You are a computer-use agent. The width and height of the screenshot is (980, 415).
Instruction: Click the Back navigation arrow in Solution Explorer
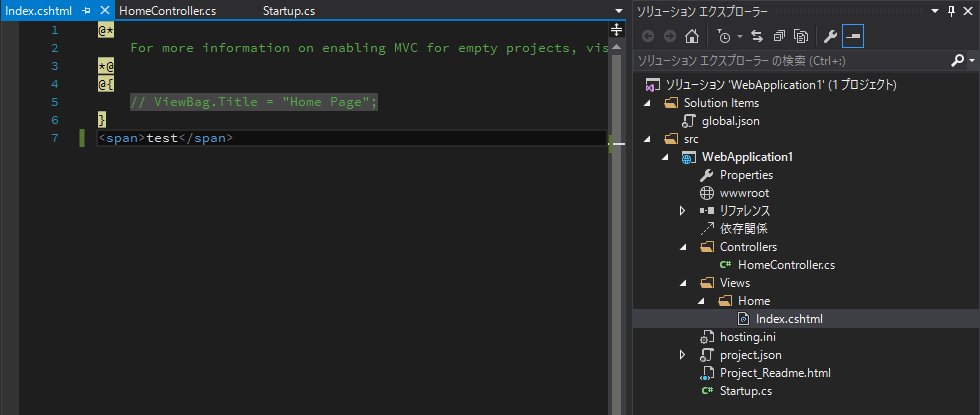point(648,36)
